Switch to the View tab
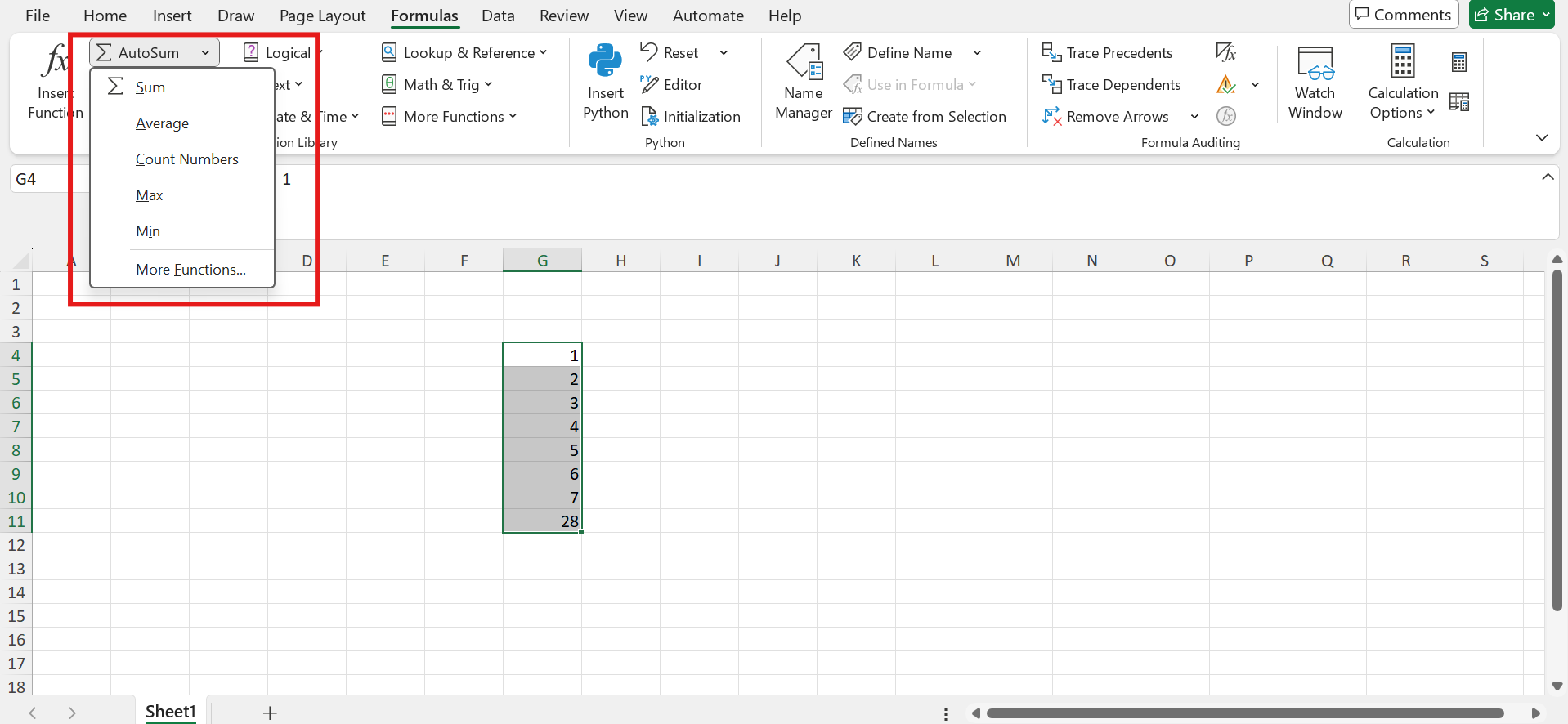The height and width of the screenshot is (724, 1568). (630, 16)
